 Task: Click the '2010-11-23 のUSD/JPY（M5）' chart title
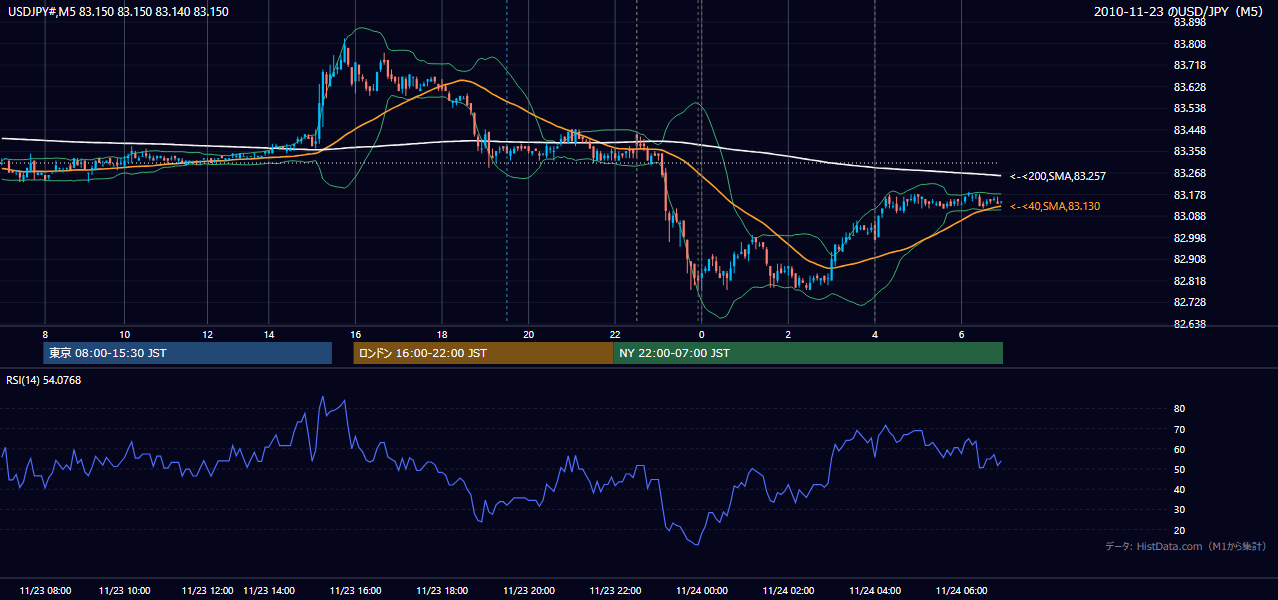[1180, 12]
